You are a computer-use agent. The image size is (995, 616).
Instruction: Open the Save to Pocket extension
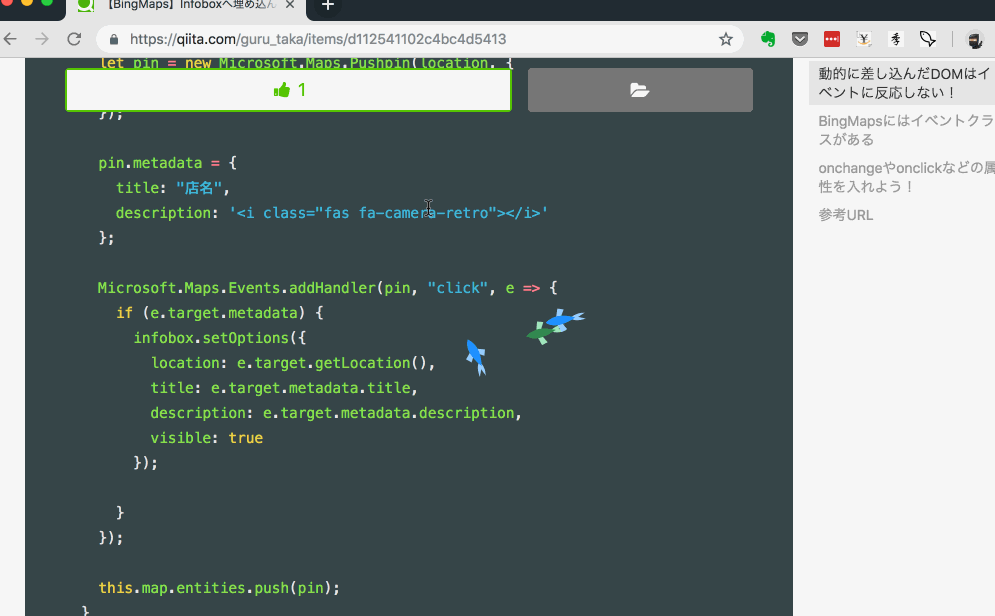click(x=800, y=38)
